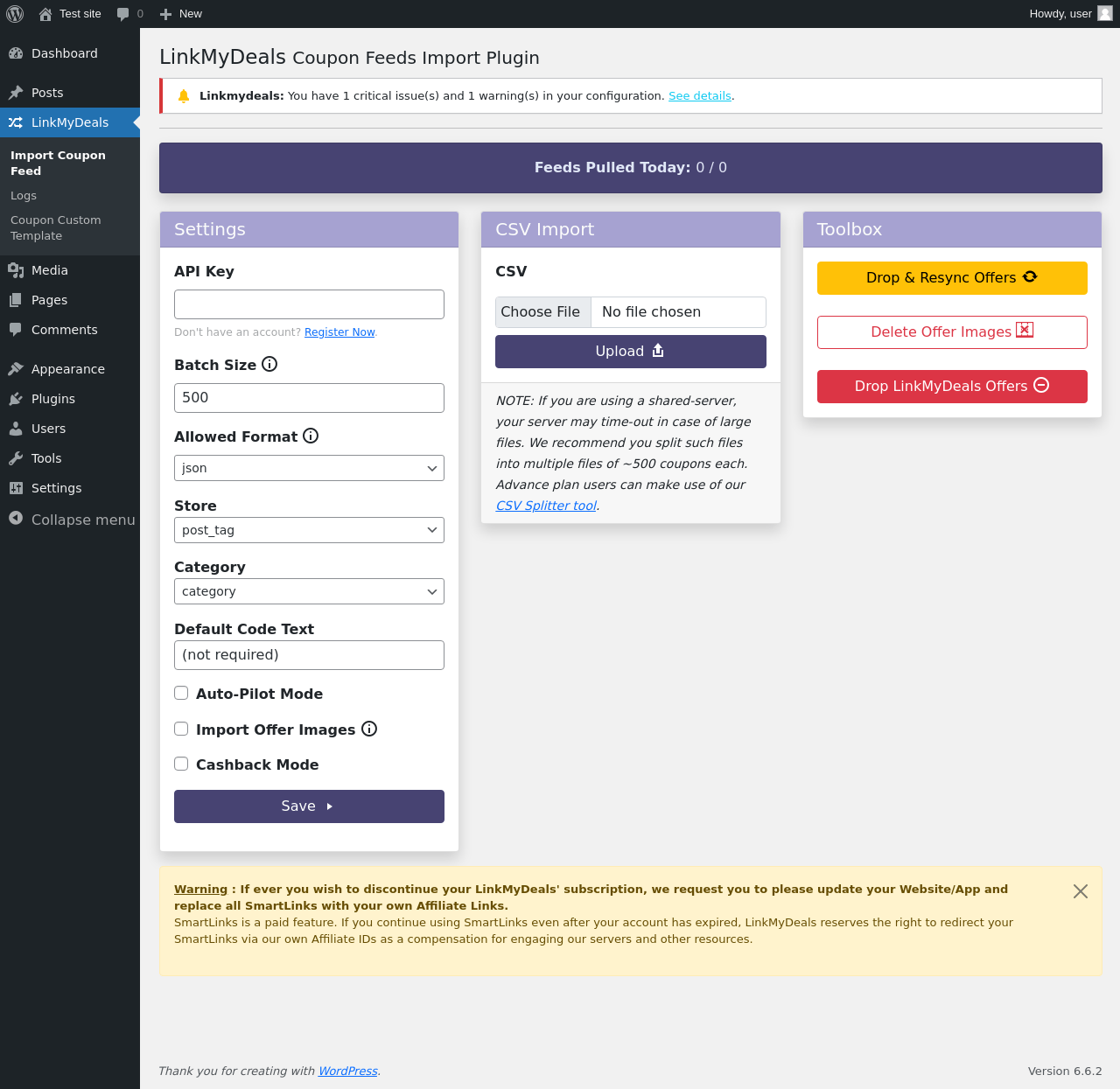Open the Category dropdown
This screenshot has width=1120, height=1089.
pos(309,591)
